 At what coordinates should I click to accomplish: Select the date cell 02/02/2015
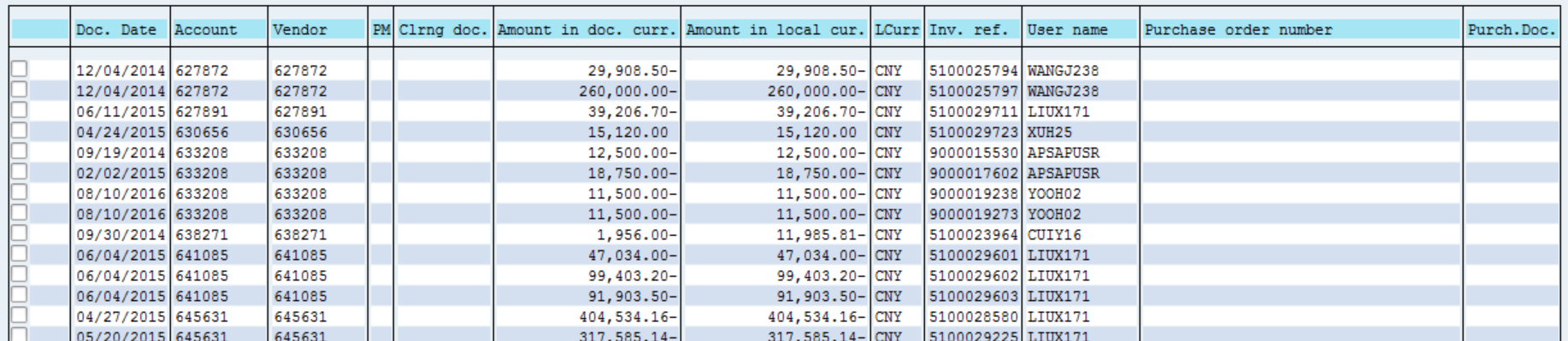pyautogui.click(x=120, y=173)
